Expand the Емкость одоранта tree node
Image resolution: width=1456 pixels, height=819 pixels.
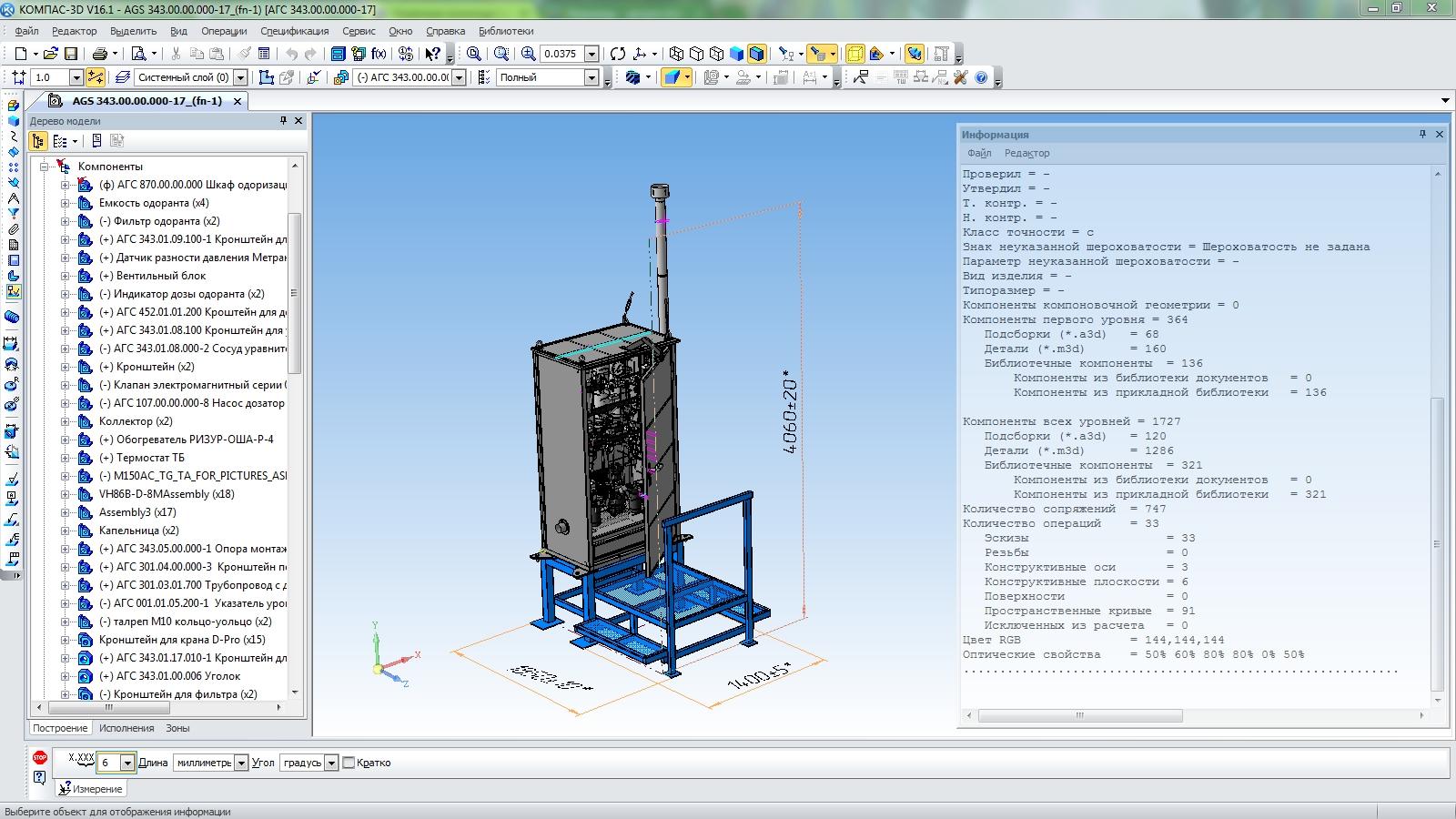[65, 203]
